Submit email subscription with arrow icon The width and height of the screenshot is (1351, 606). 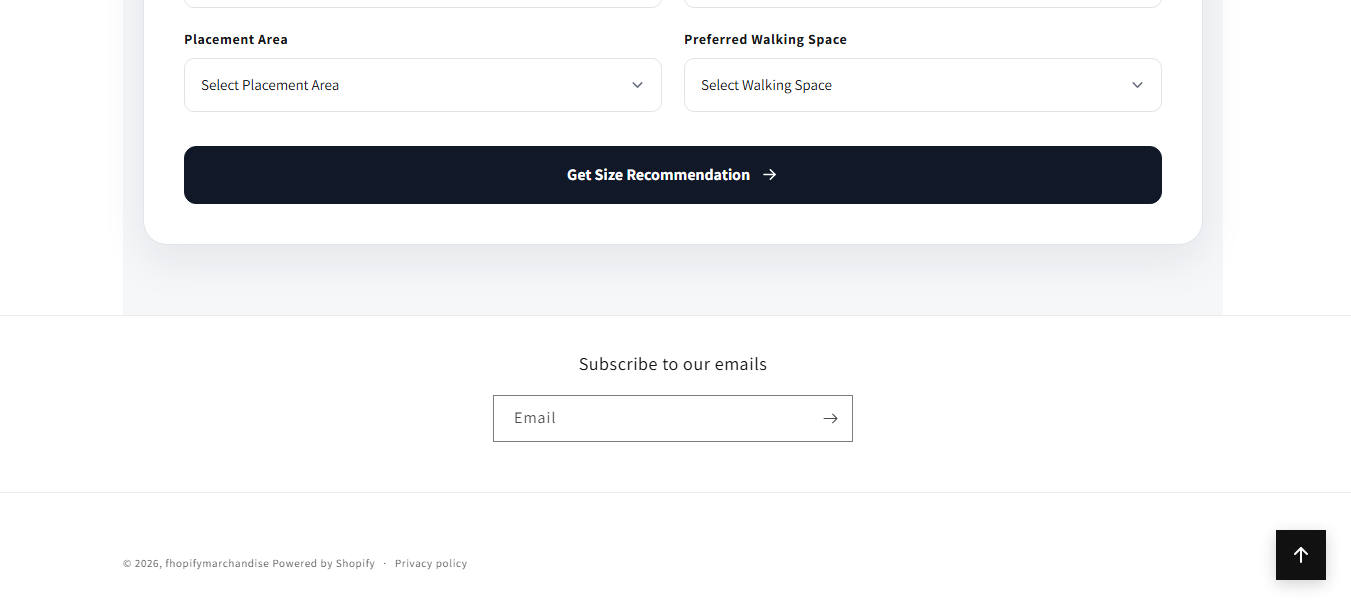tap(830, 418)
